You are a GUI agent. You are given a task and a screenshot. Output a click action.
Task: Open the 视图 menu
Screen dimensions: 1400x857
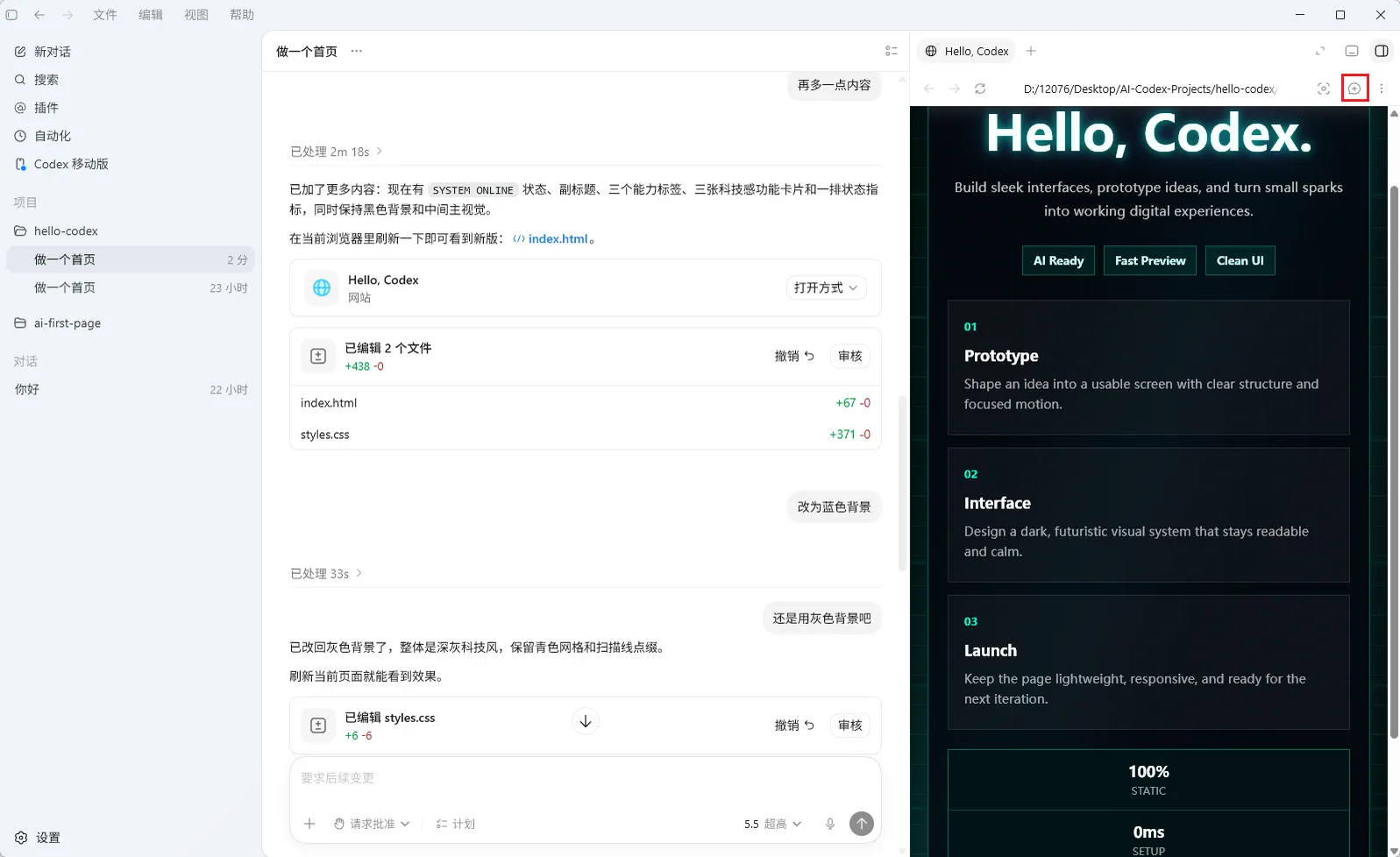pyautogui.click(x=196, y=15)
